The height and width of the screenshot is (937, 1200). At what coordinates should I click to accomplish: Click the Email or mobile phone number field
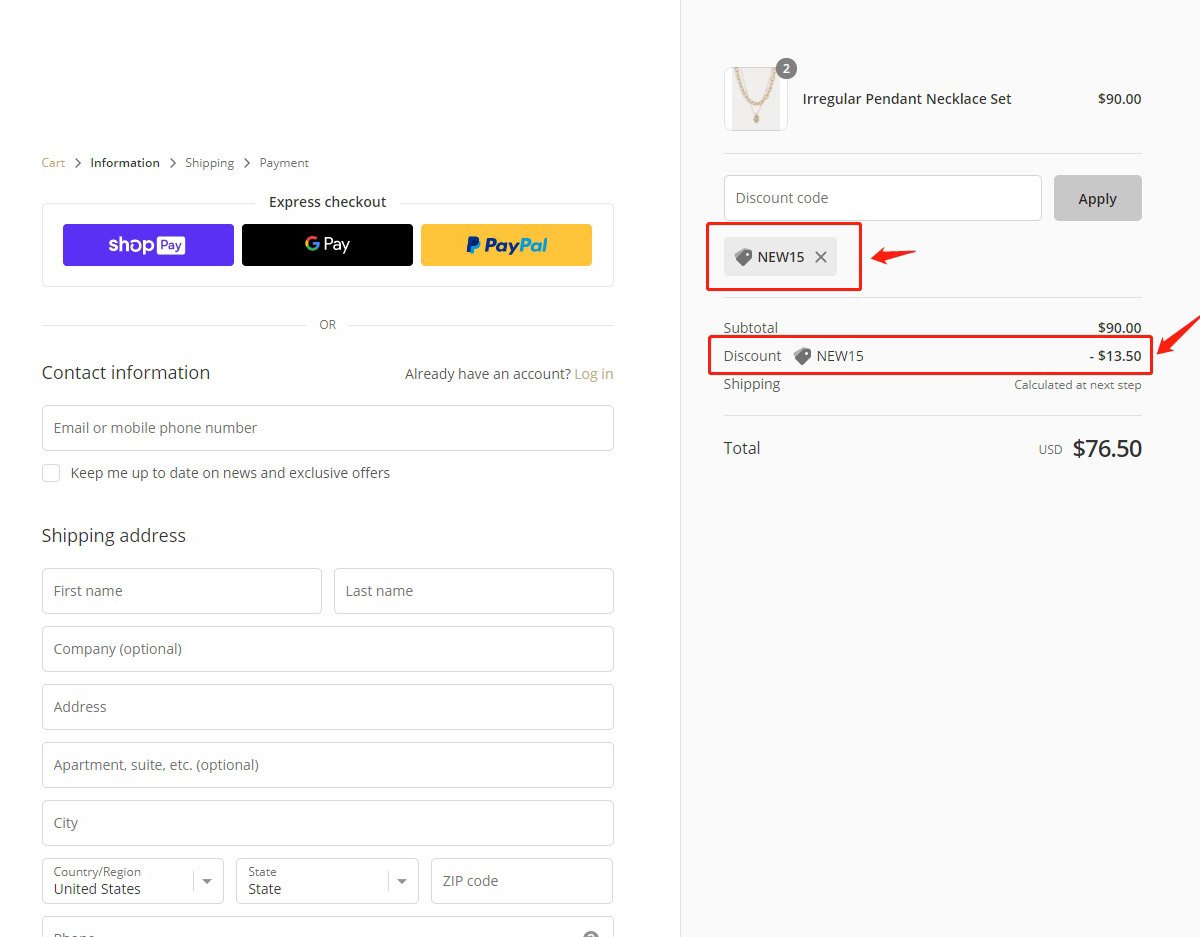click(327, 428)
